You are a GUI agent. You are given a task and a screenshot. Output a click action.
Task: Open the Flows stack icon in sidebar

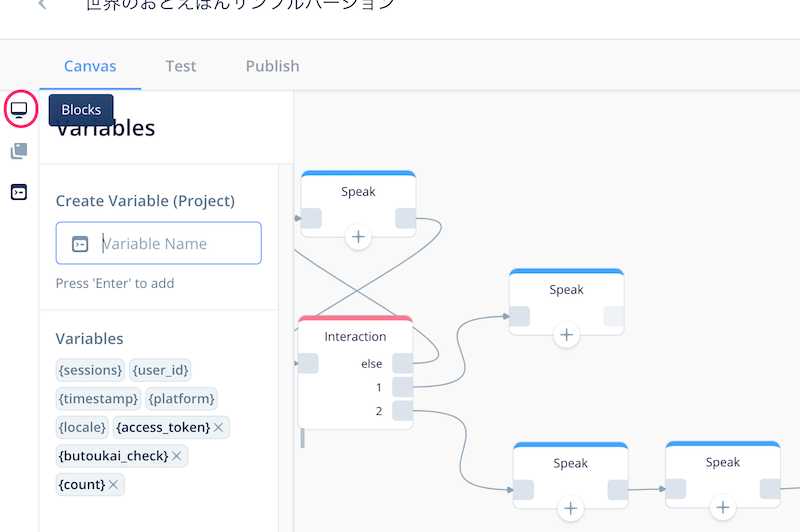tap(19, 151)
